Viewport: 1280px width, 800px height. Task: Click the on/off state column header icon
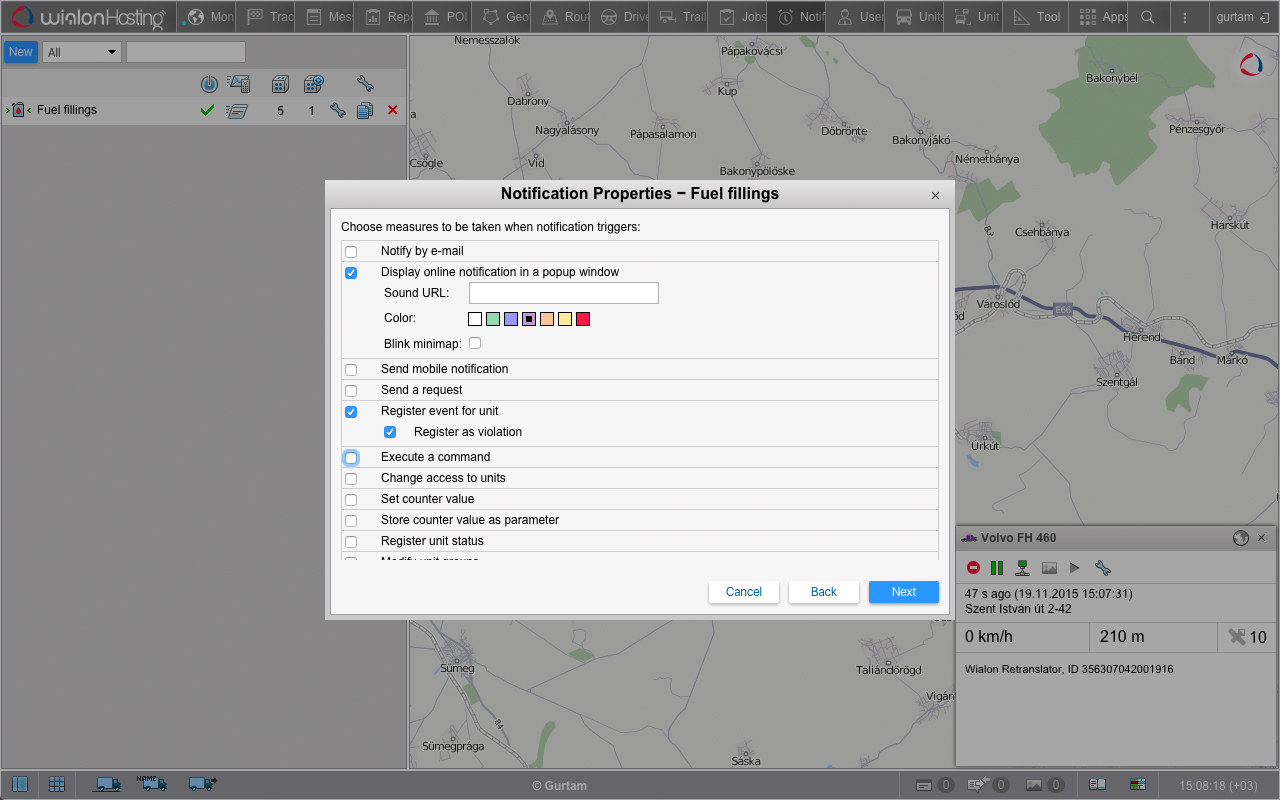coord(208,85)
